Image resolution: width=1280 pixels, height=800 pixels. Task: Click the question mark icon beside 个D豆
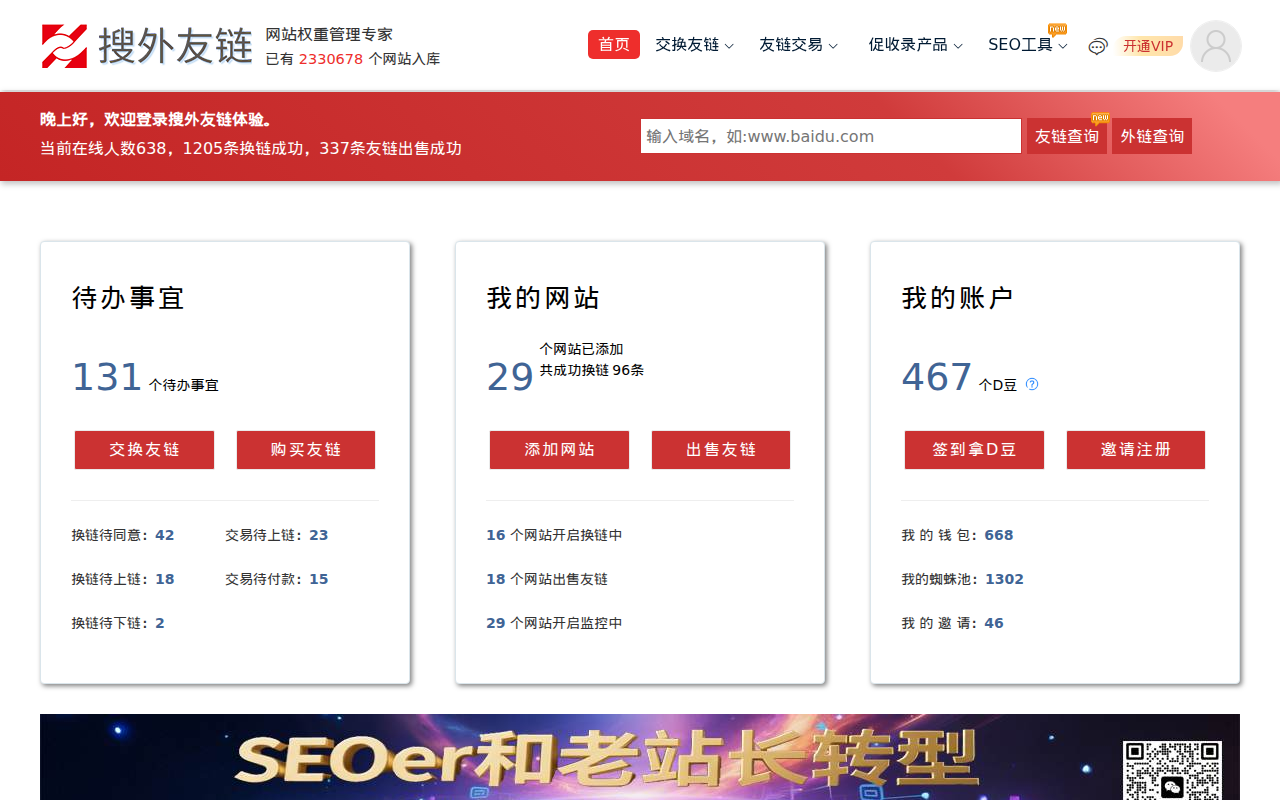[x=1032, y=383]
